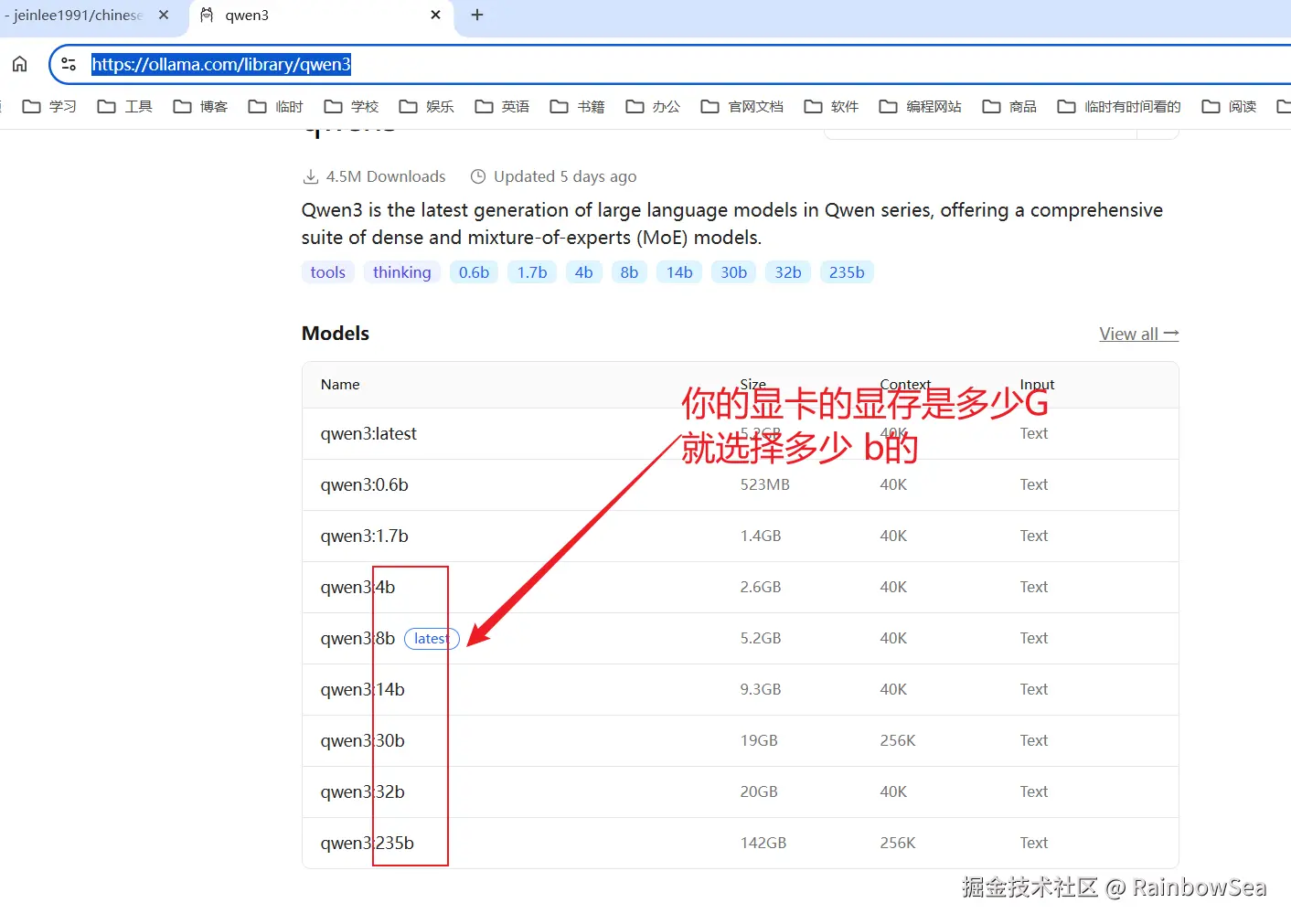
Task: Click the Name column header
Action: click(340, 385)
